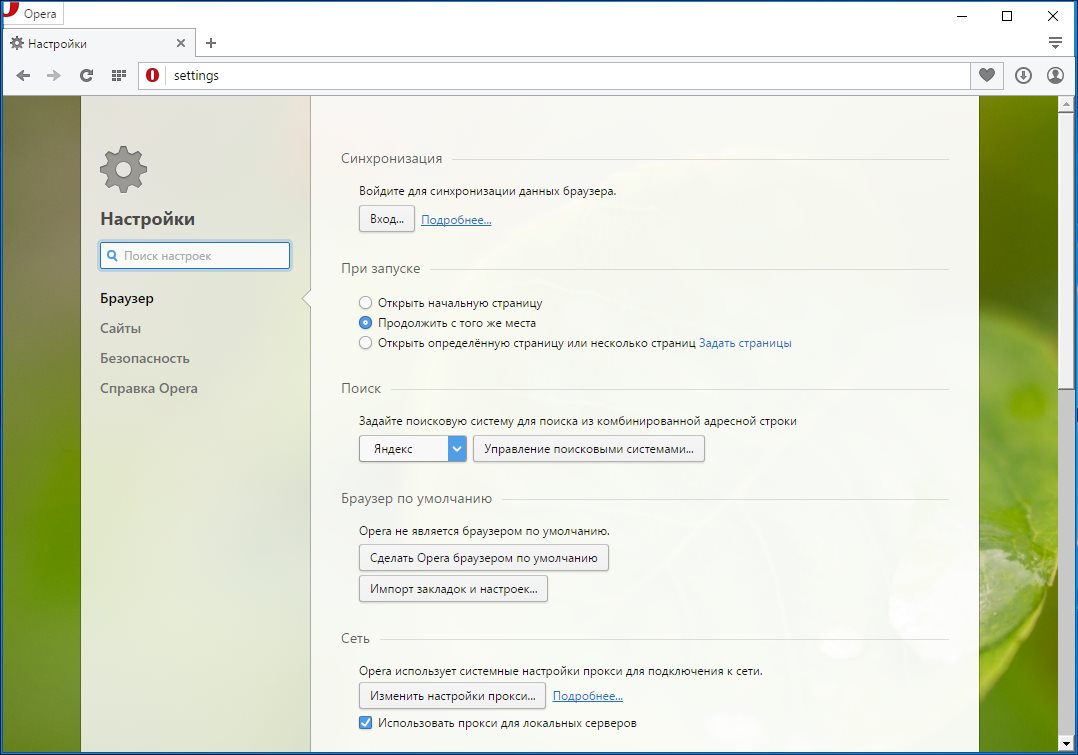Reload the current page
Screen dimensions: 1078x755
(86, 76)
